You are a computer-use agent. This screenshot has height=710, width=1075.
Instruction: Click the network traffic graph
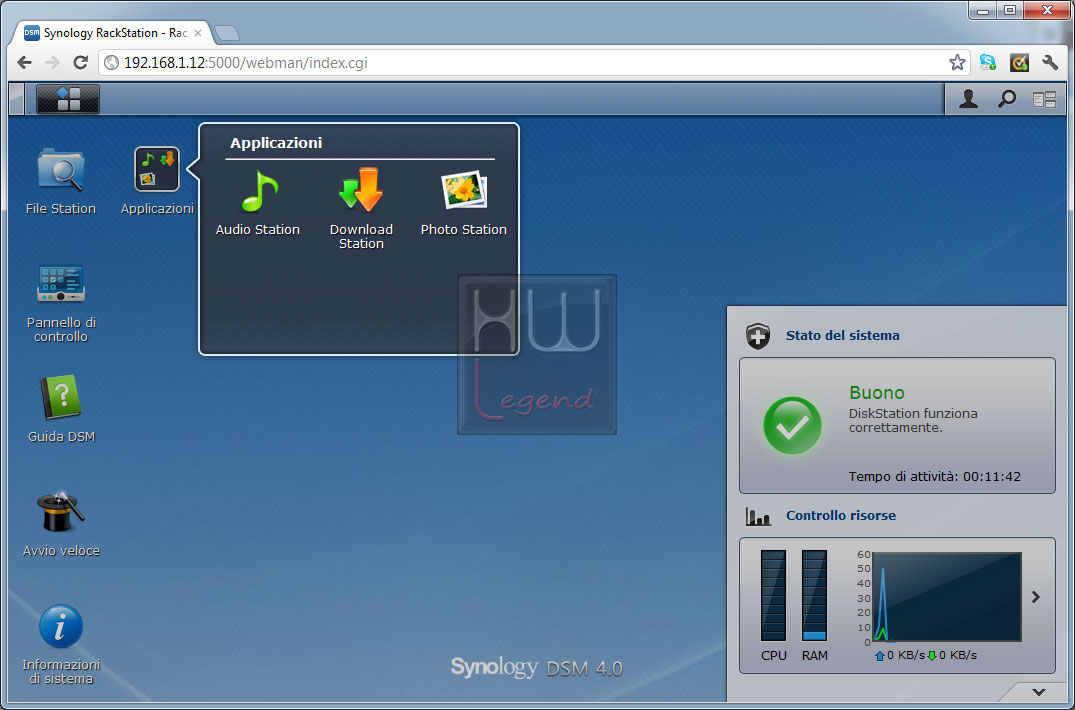point(947,597)
